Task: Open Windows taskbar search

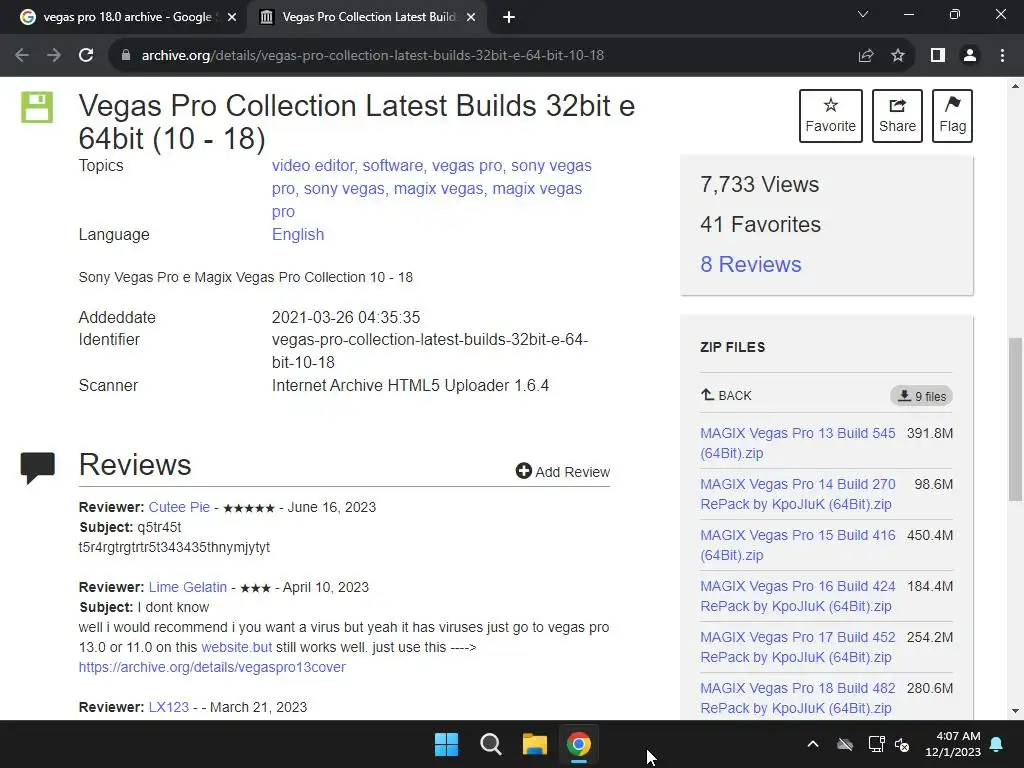Action: (490, 744)
